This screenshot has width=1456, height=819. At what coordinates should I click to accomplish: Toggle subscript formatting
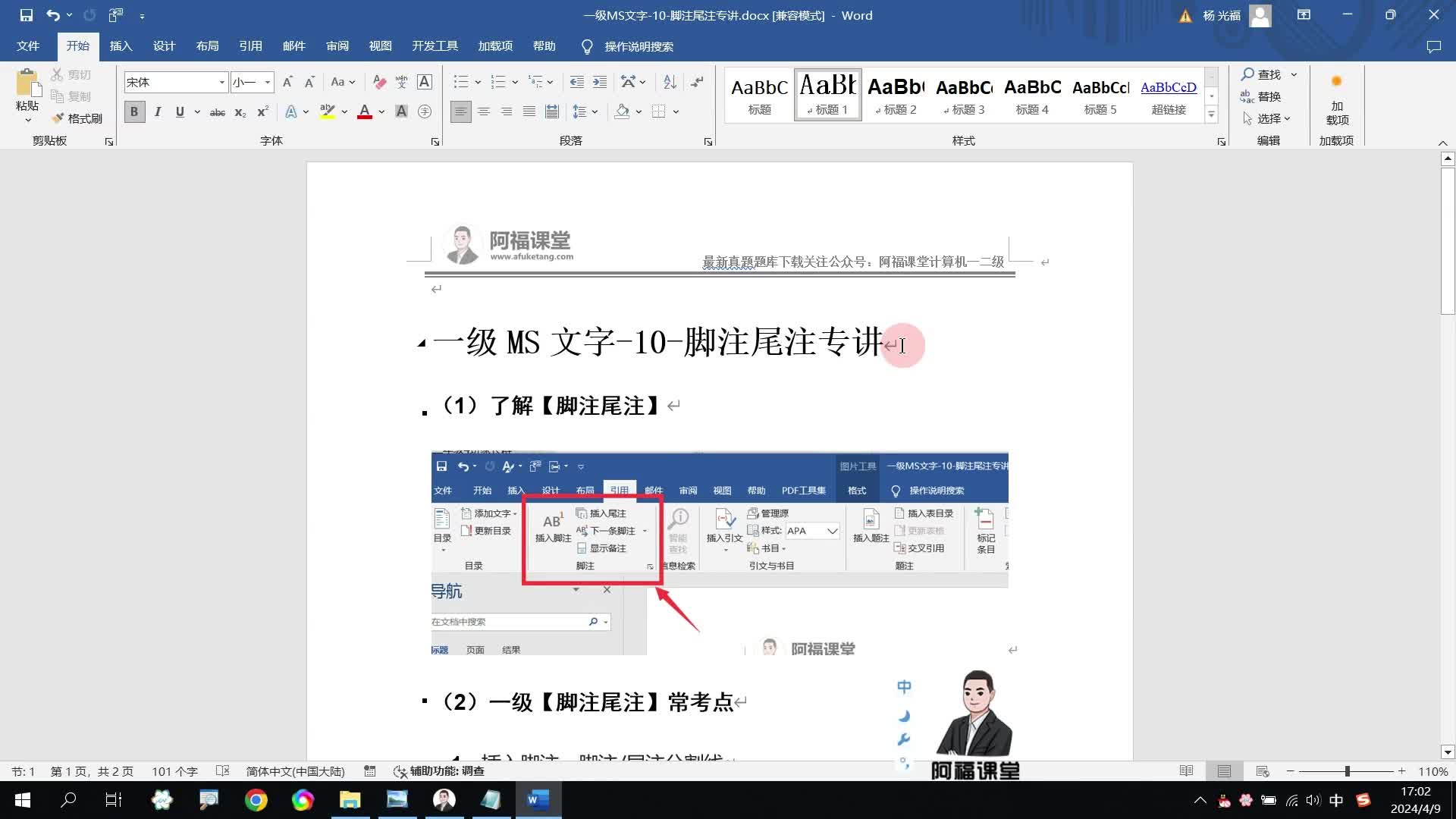point(240,111)
